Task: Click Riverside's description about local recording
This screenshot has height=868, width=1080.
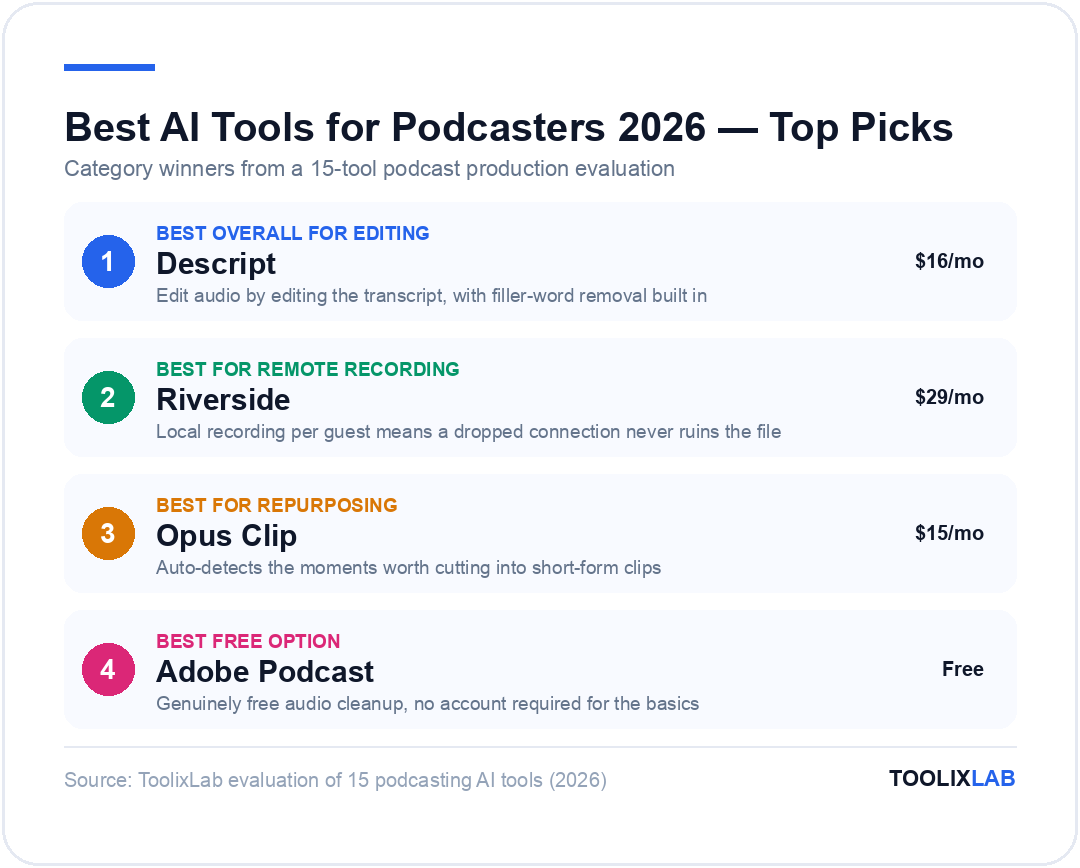Action: coord(468,432)
